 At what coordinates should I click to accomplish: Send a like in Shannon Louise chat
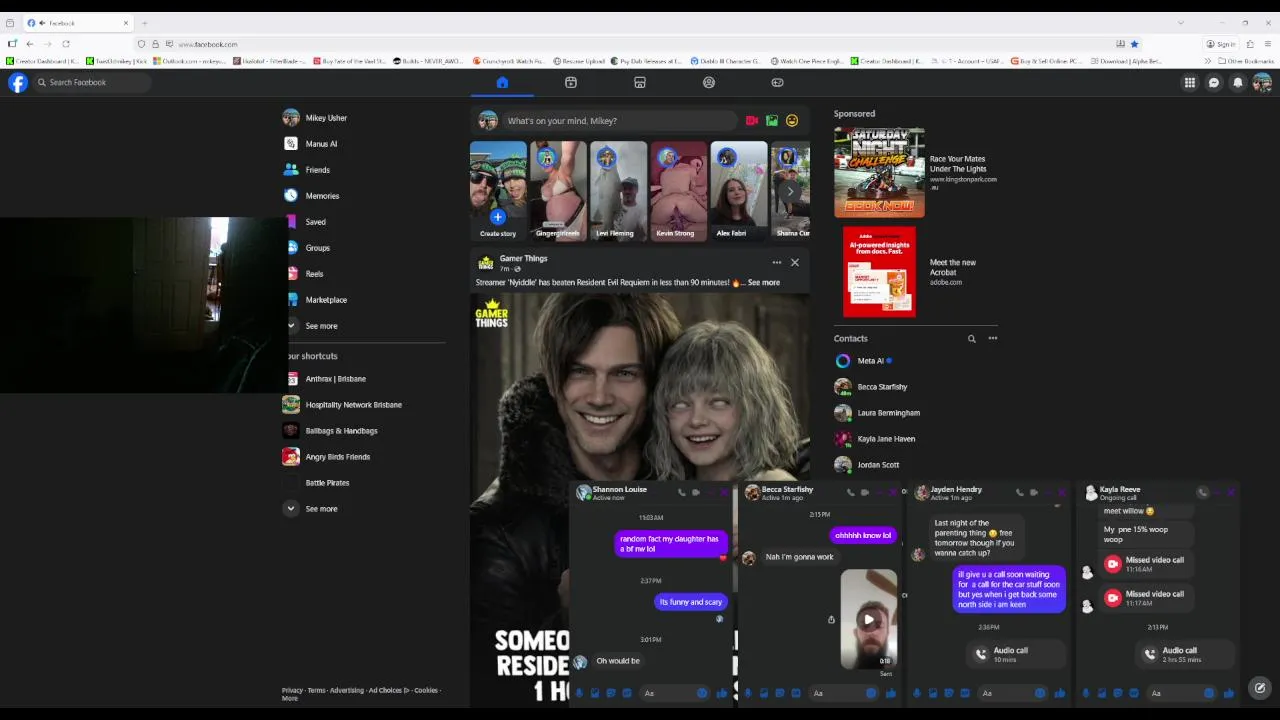[x=722, y=693]
